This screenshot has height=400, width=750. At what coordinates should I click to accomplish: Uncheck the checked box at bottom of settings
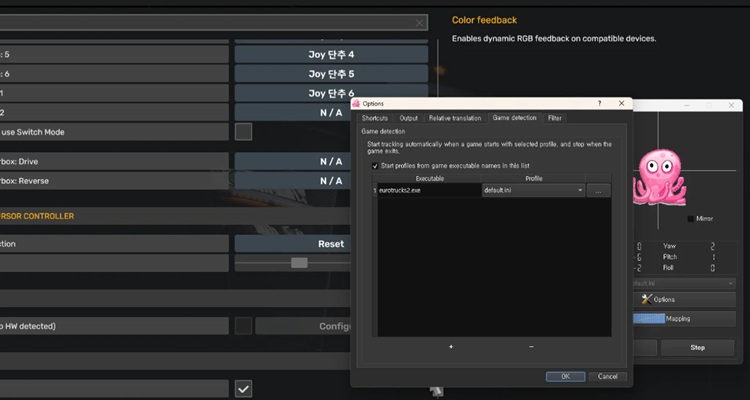pyautogui.click(x=243, y=389)
